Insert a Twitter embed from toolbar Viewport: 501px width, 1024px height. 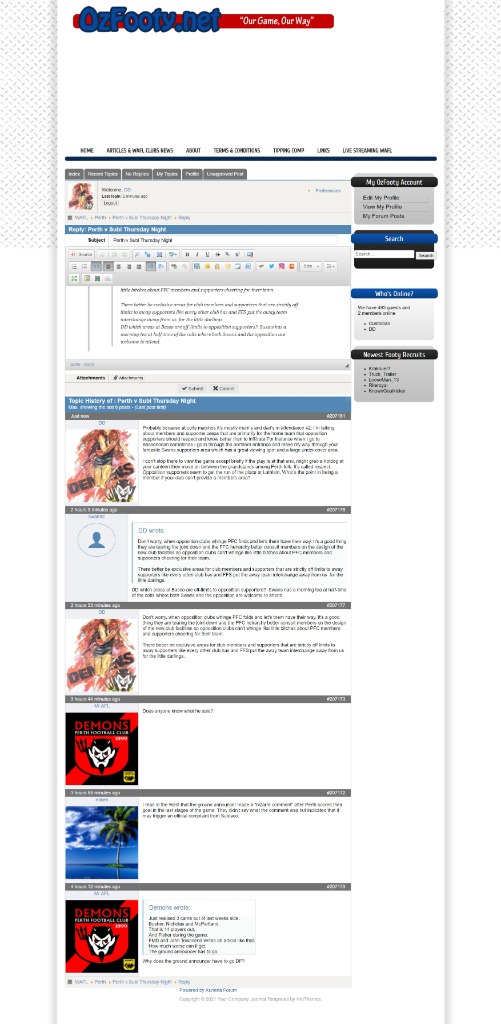(x=271, y=266)
